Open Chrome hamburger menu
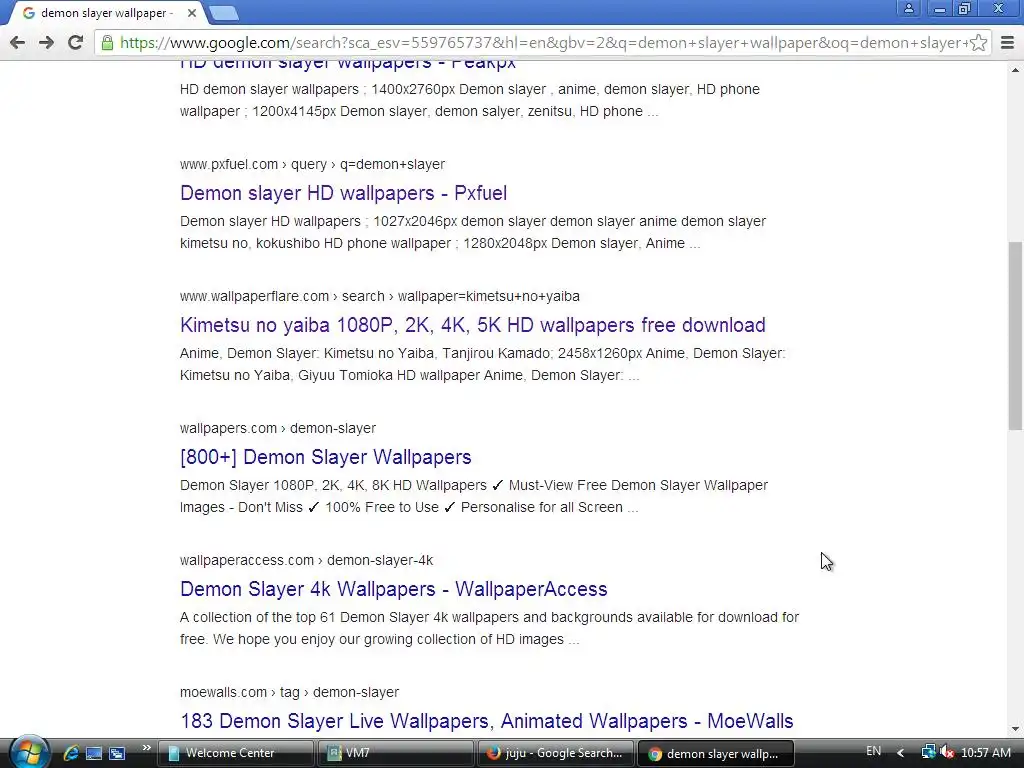This screenshot has height=768, width=1024. (1007, 43)
